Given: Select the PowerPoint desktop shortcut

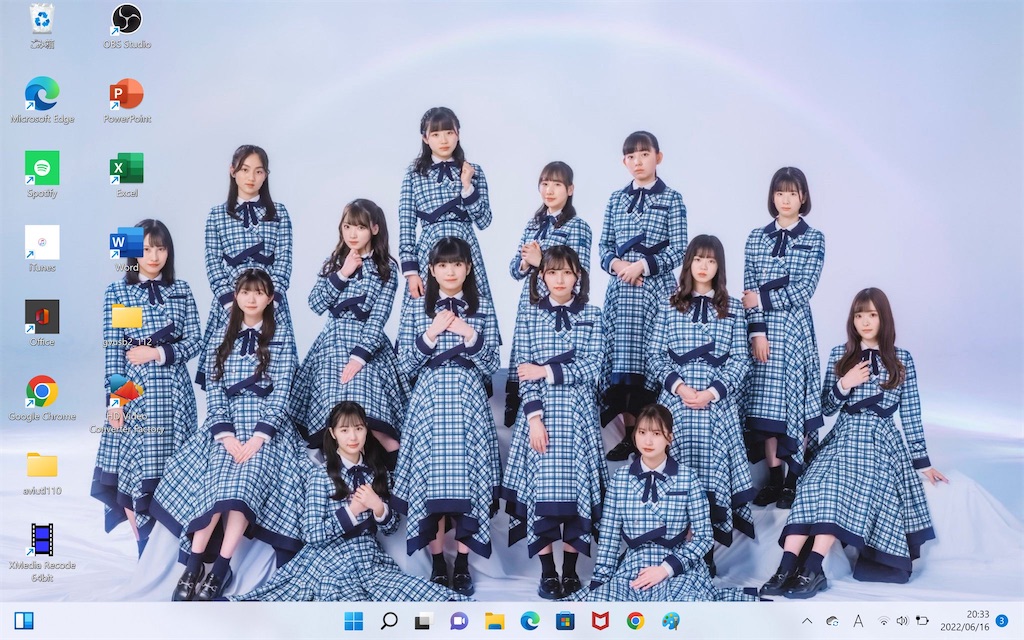Looking at the screenshot, I should tap(127, 101).
